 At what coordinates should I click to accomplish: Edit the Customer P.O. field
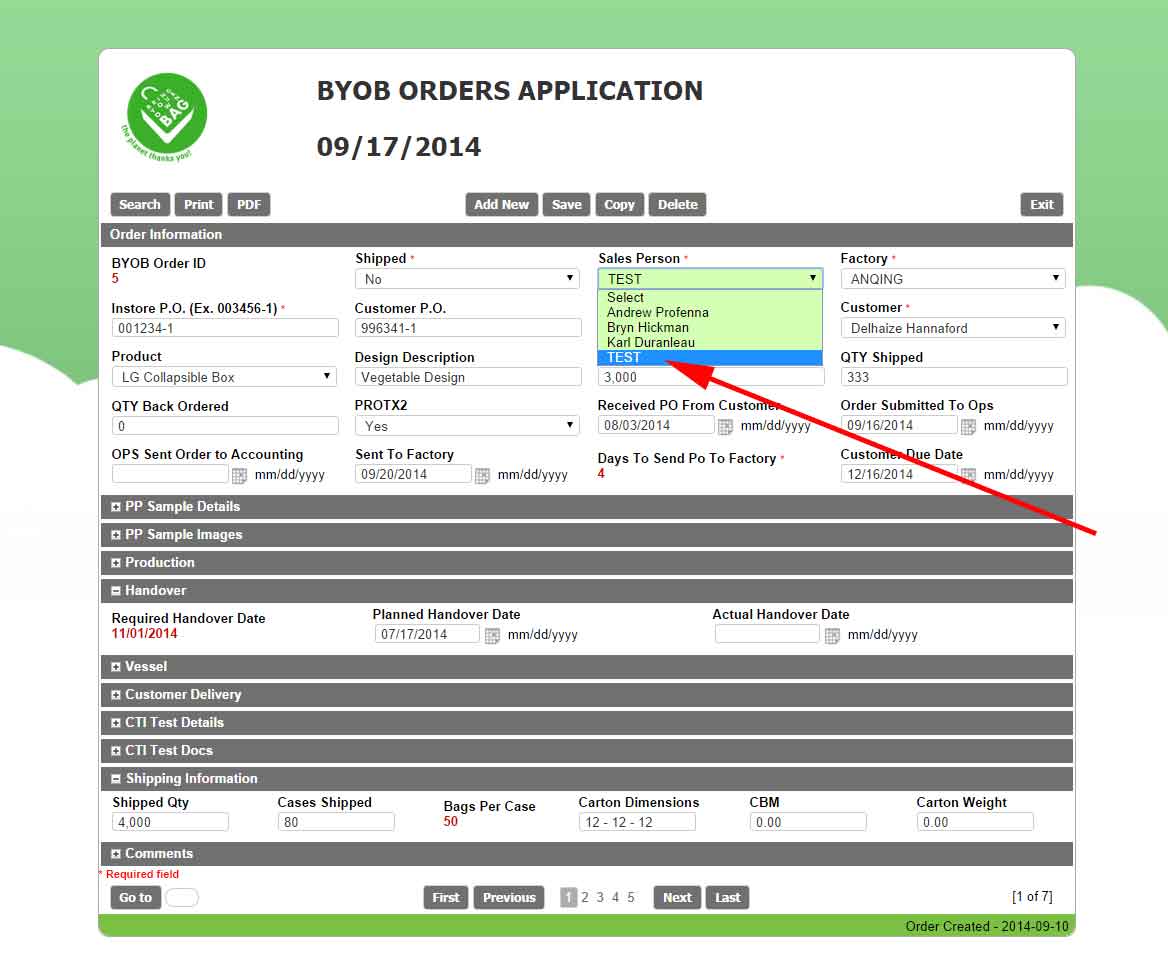tap(468, 329)
